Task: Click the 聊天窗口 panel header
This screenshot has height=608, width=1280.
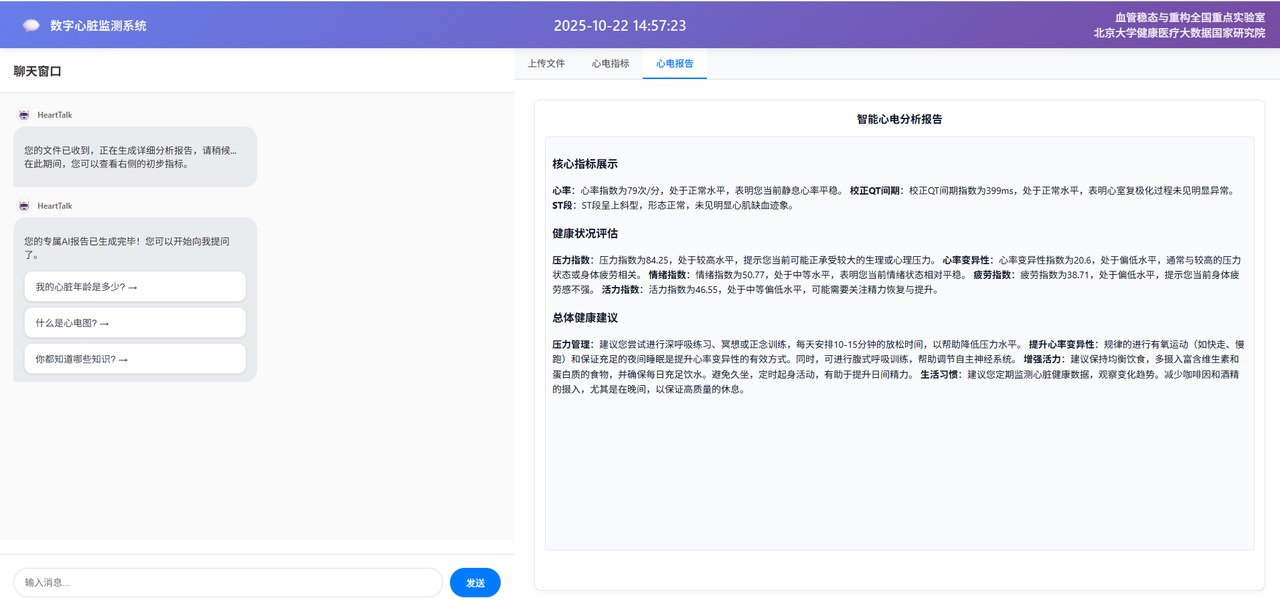Action: point(38,71)
